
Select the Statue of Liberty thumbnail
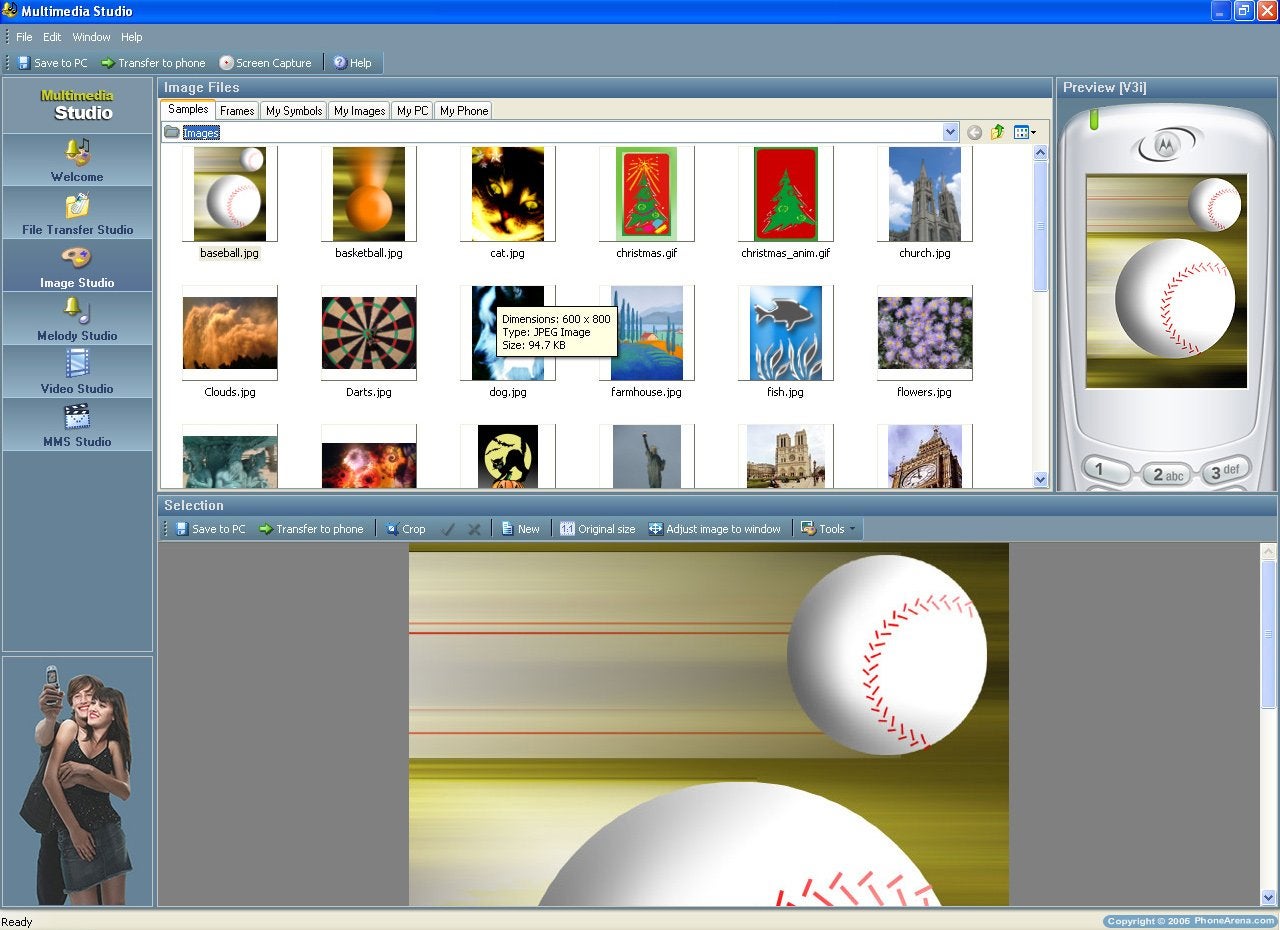click(646, 456)
